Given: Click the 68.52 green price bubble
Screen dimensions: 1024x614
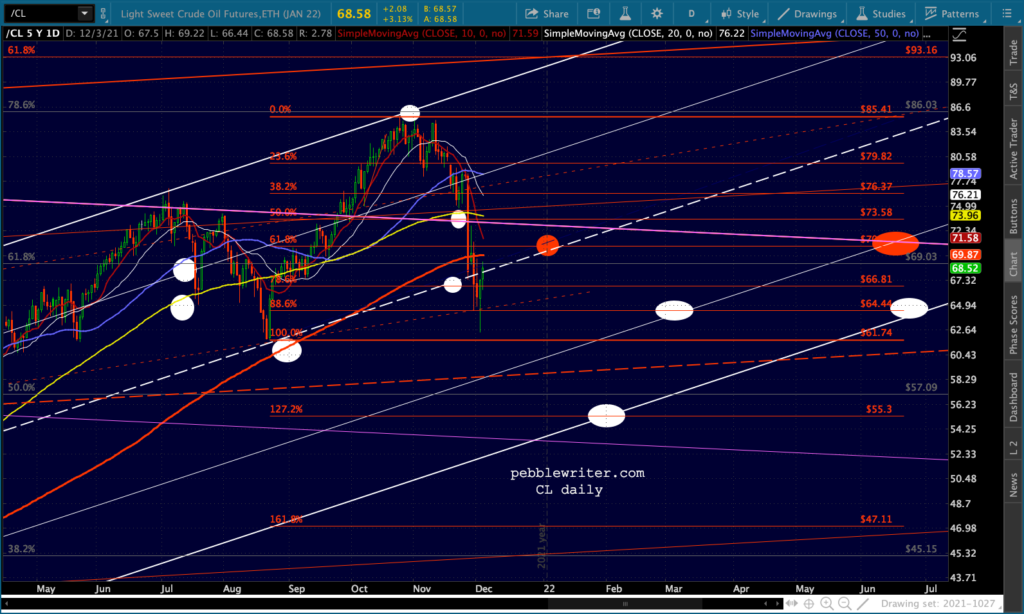Looking at the screenshot, I should click(965, 268).
